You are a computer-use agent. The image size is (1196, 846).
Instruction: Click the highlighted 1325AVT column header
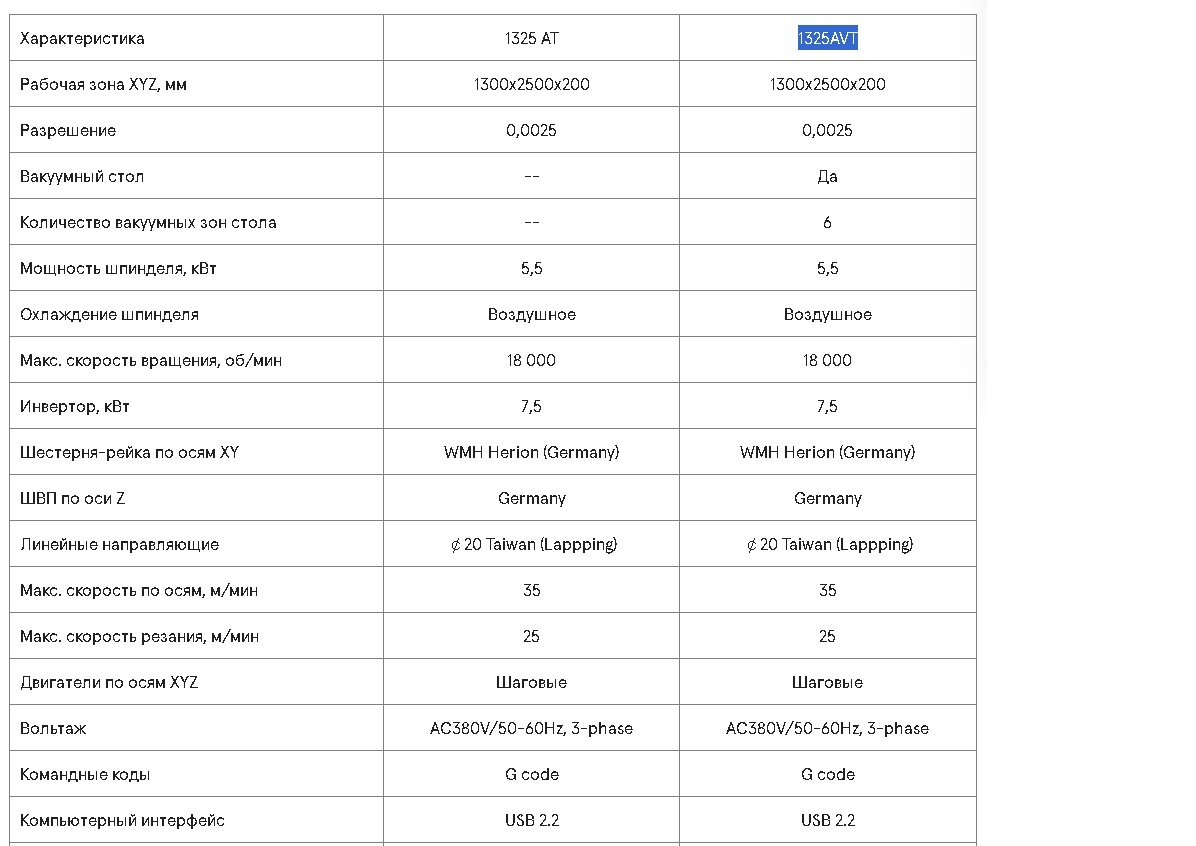(x=827, y=39)
